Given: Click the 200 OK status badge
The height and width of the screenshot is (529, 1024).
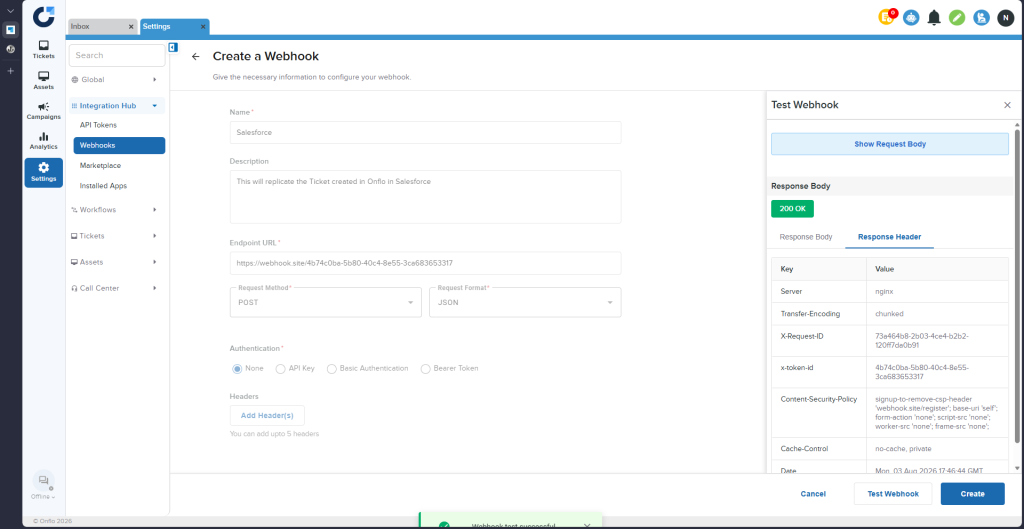Looking at the screenshot, I should tap(792, 209).
